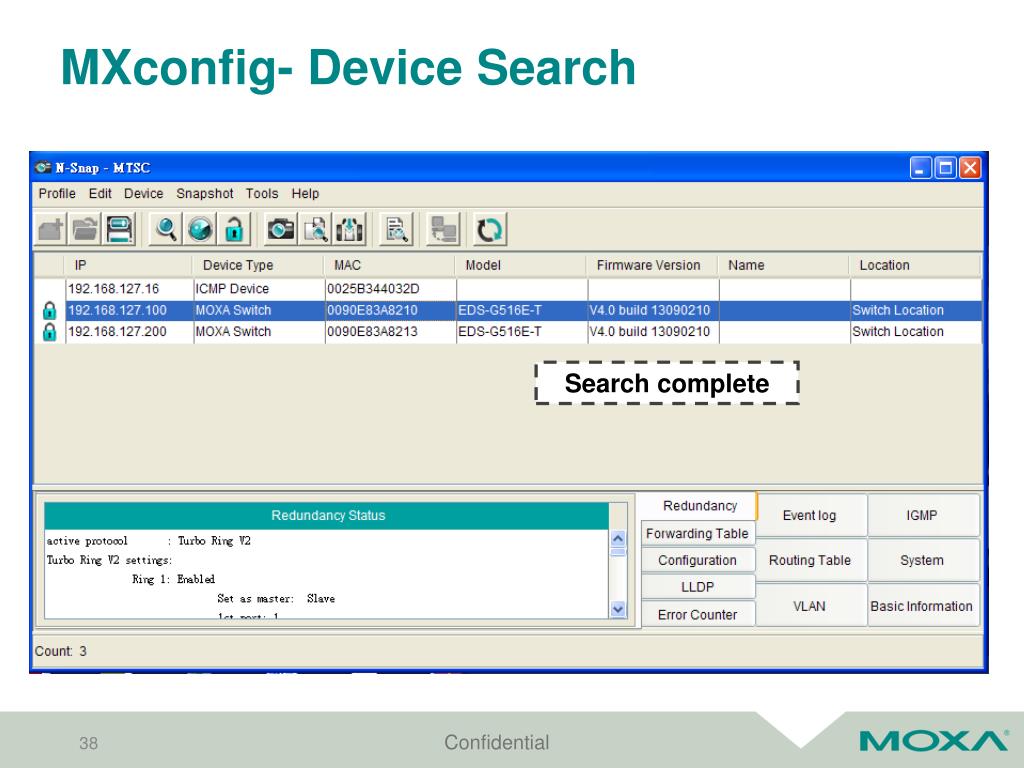Click the refresh arrows toolbar icon
The image size is (1024, 768).
point(490,229)
